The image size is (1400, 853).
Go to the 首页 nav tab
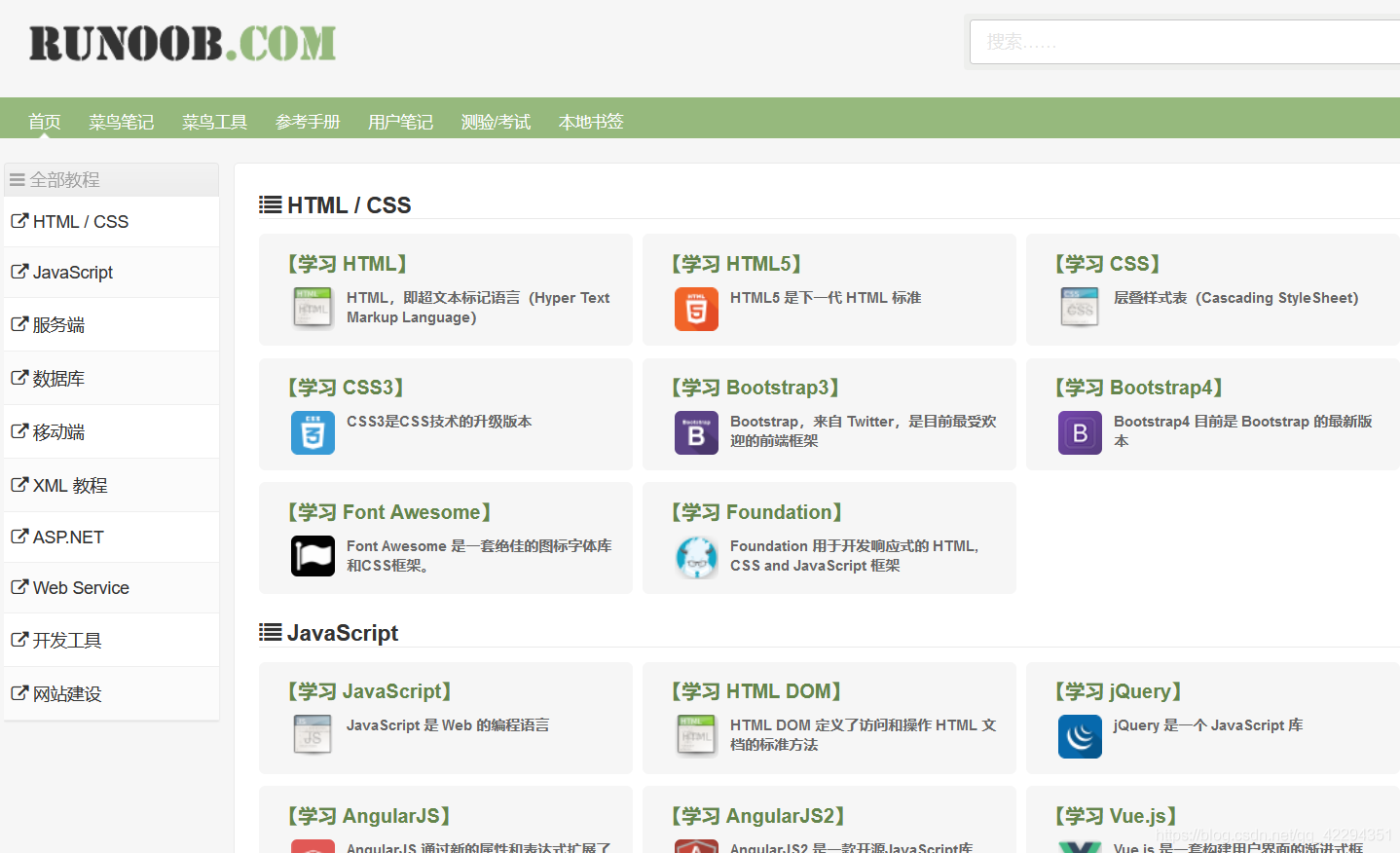tap(45, 122)
